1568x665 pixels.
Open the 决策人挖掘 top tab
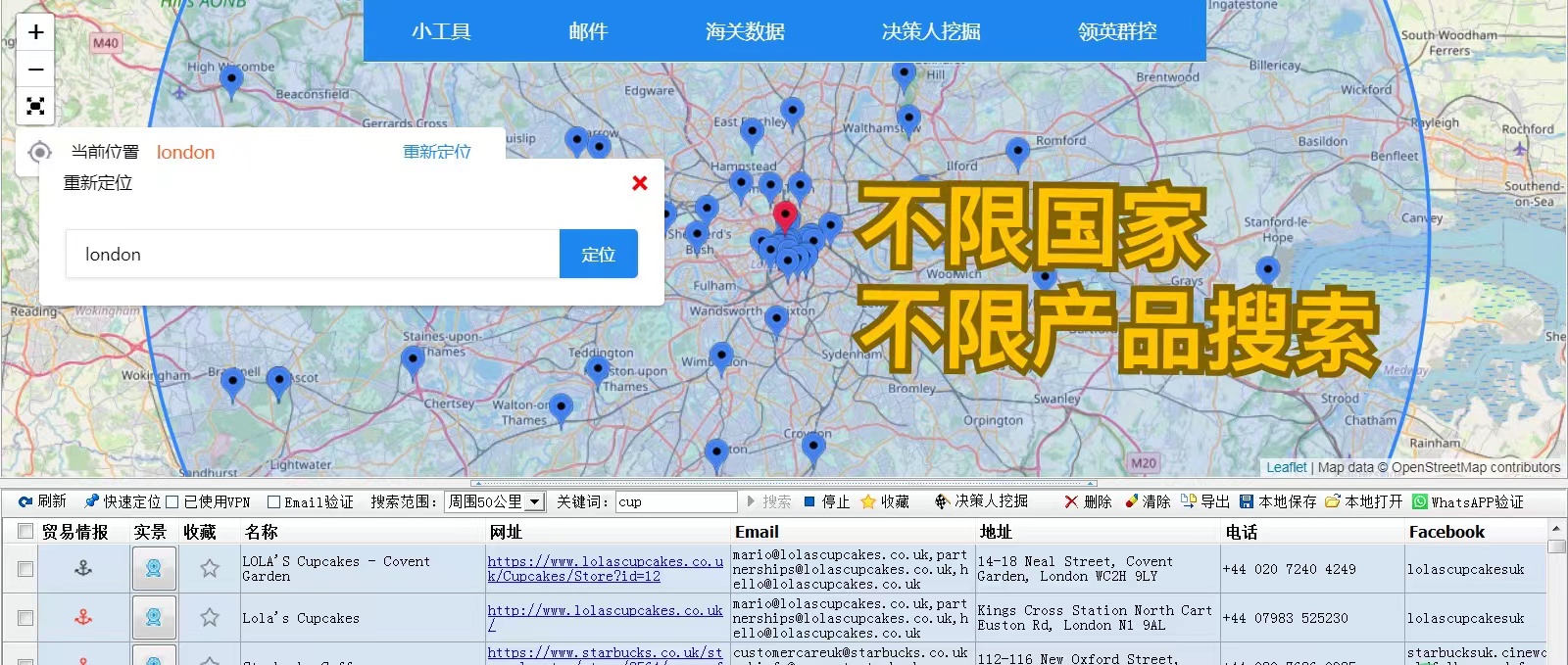[x=931, y=31]
